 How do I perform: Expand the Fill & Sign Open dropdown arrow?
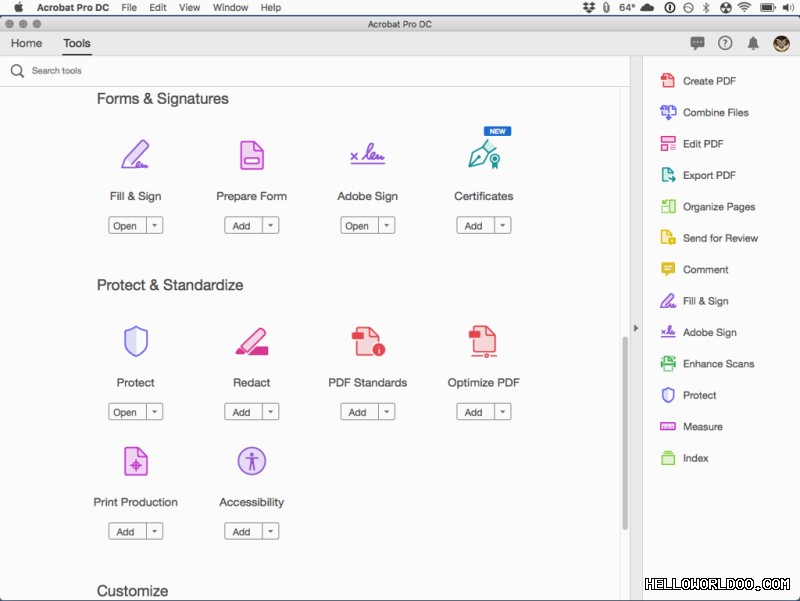click(155, 225)
